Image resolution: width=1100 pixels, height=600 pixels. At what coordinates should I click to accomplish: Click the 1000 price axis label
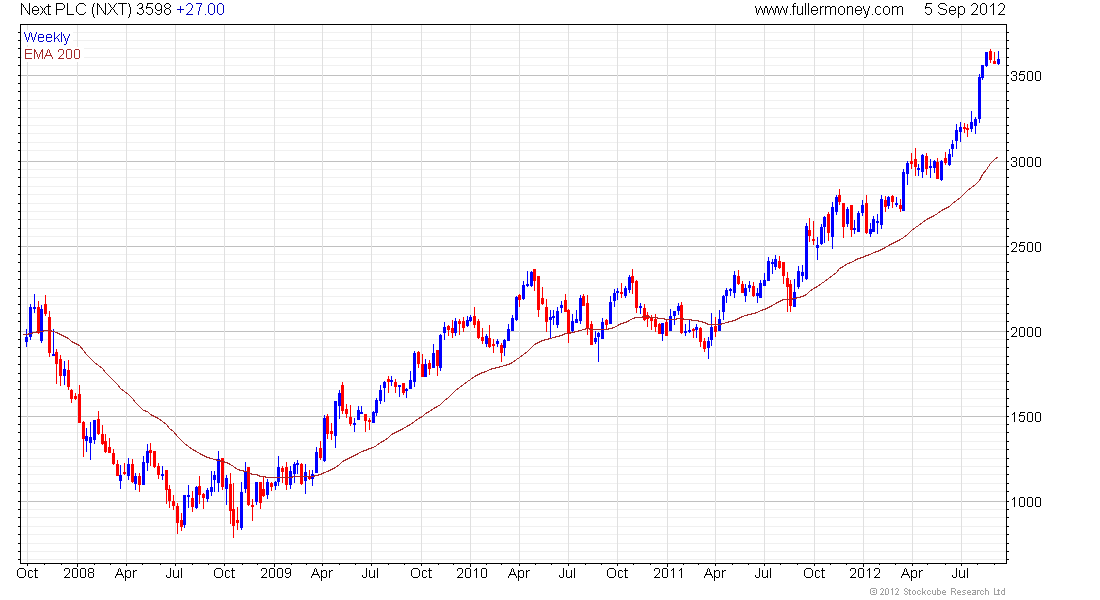click(1026, 502)
